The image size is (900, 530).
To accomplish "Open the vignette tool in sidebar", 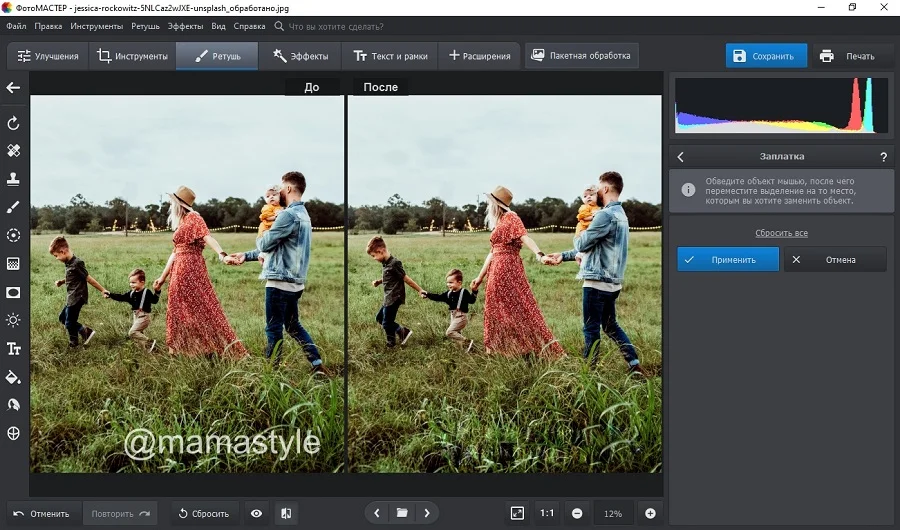I will 14,292.
